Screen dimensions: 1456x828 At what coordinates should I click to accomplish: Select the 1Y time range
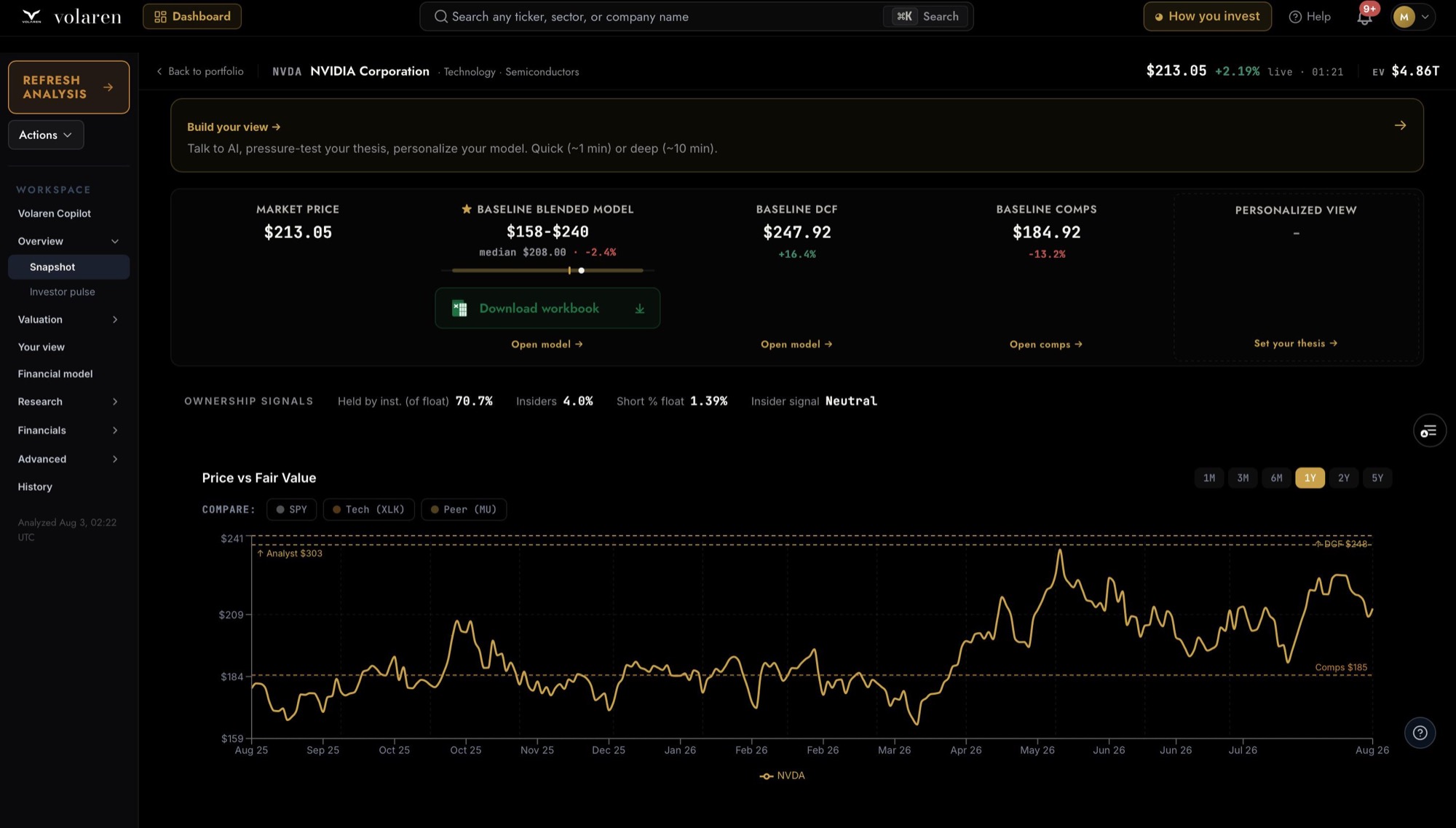(1310, 478)
